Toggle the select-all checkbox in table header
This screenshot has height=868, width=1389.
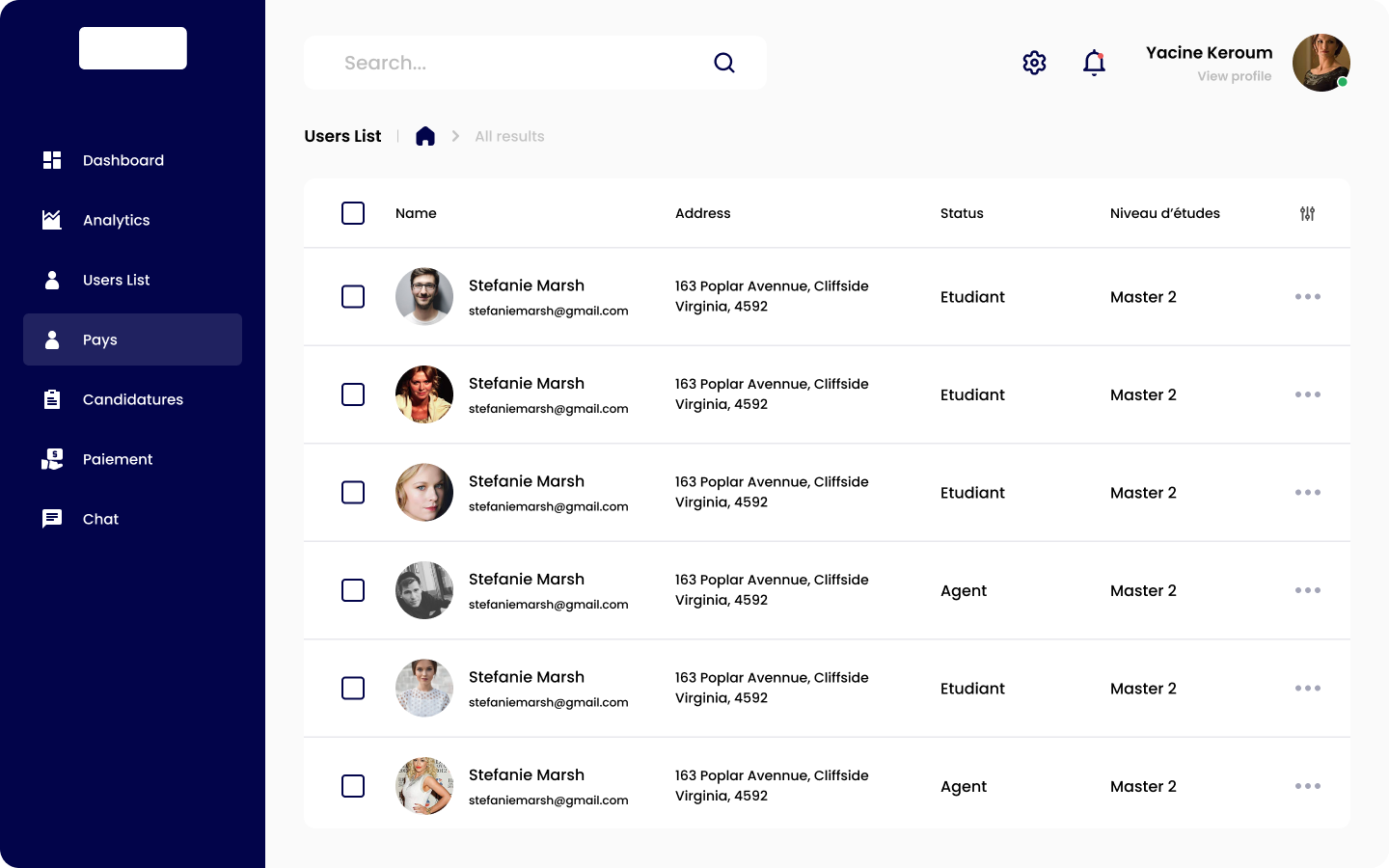(353, 213)
